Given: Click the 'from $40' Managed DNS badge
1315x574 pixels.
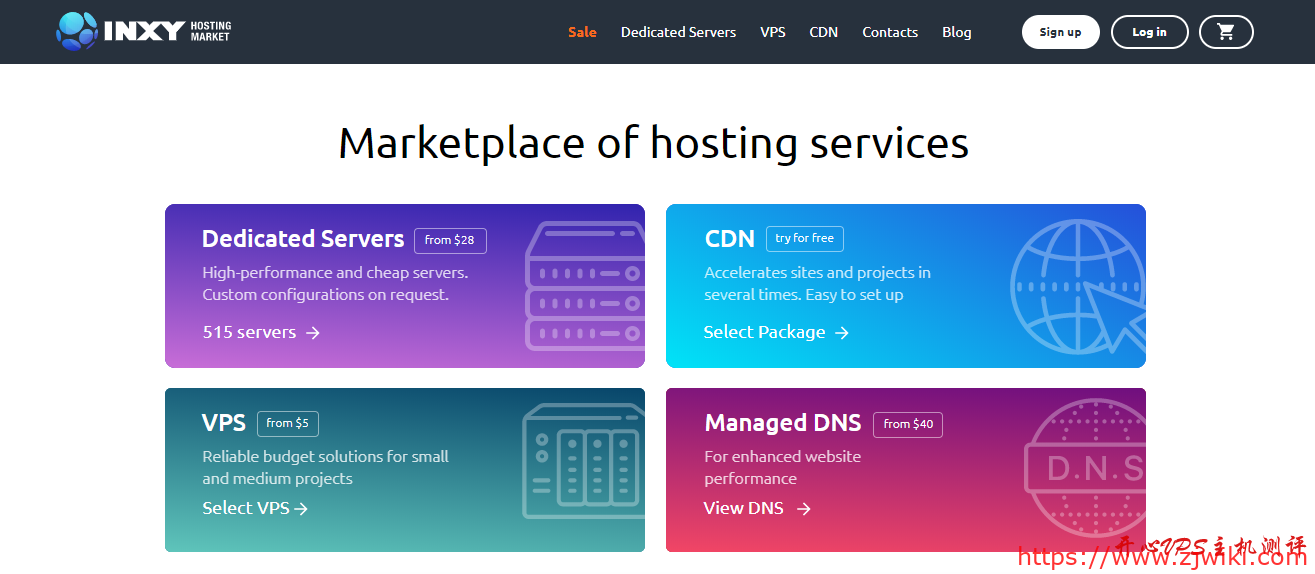Looking at the screenshot, I should click(x=907, y=424).
